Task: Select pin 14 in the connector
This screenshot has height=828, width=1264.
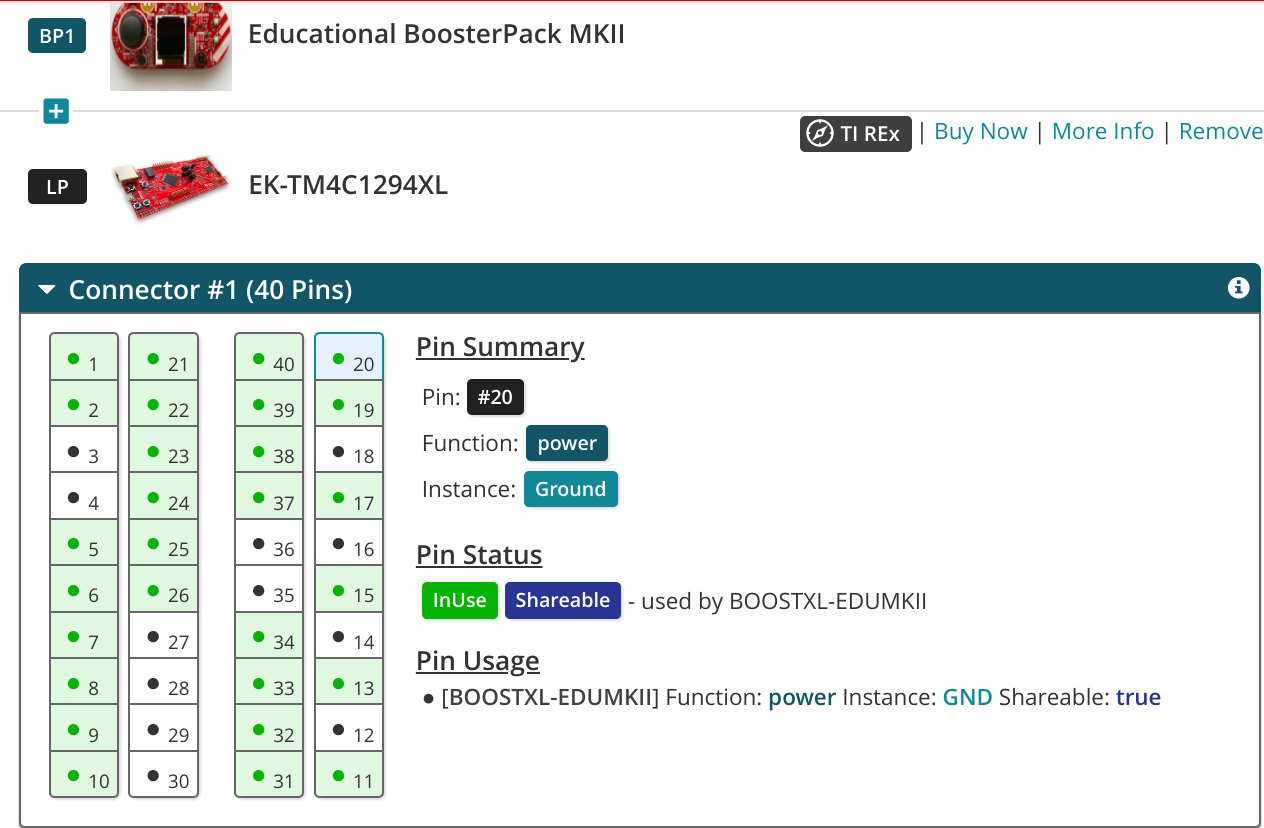Action: pyautogui.click(x=349, y=636)
